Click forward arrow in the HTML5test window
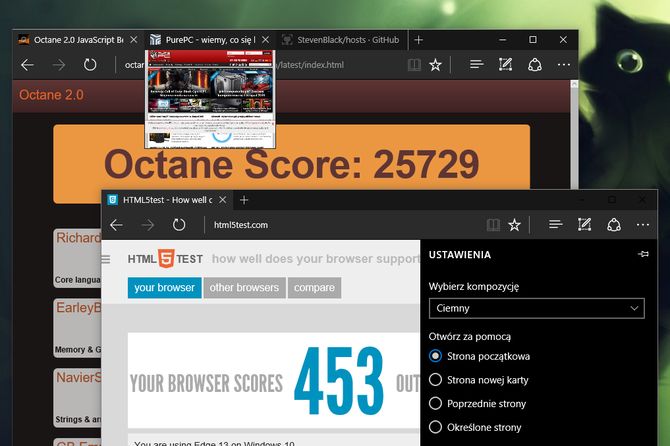The height and width of the screenshot is (446, 670). (148, 225)
